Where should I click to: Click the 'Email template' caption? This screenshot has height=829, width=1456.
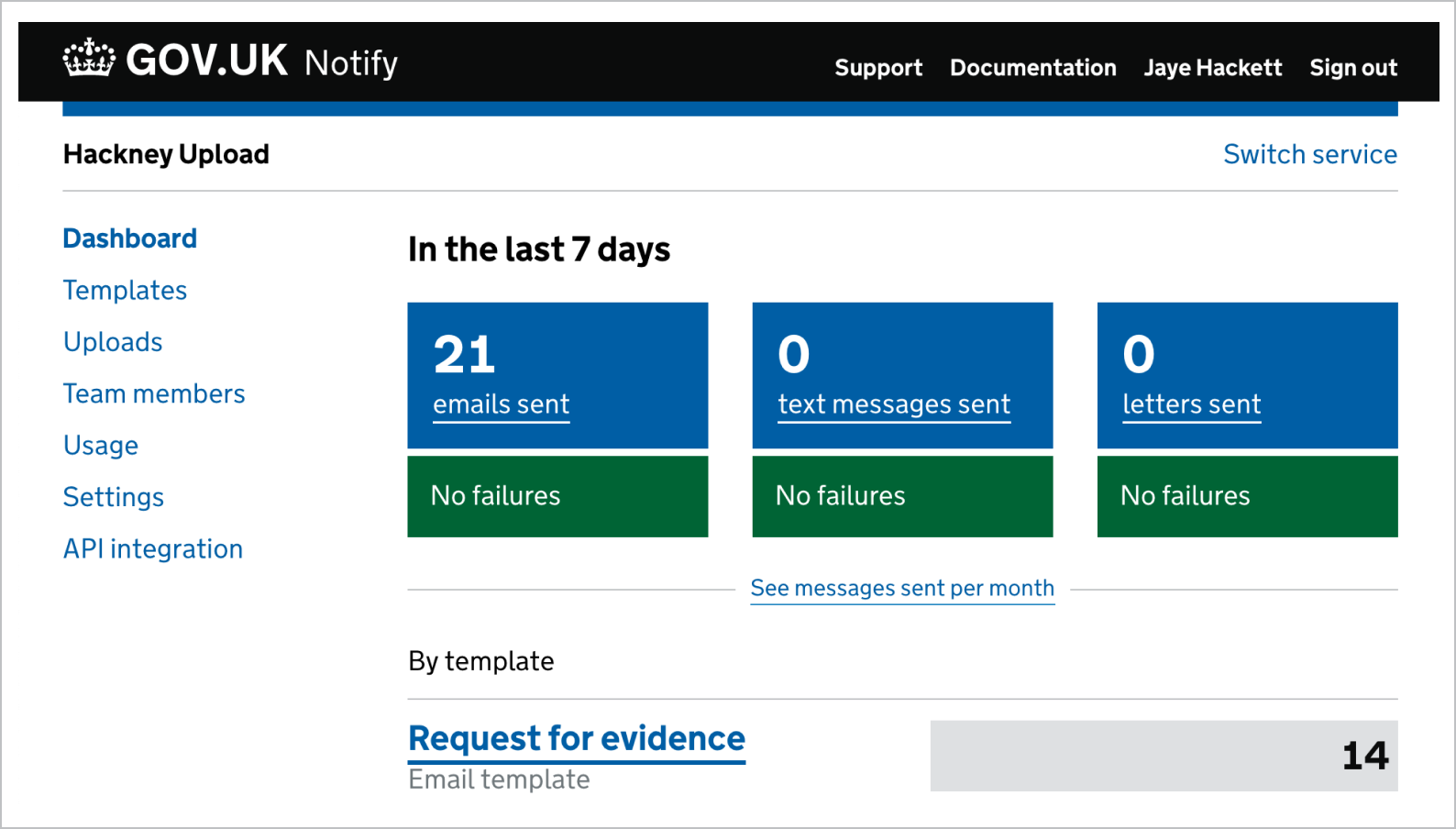pos(499,779)
